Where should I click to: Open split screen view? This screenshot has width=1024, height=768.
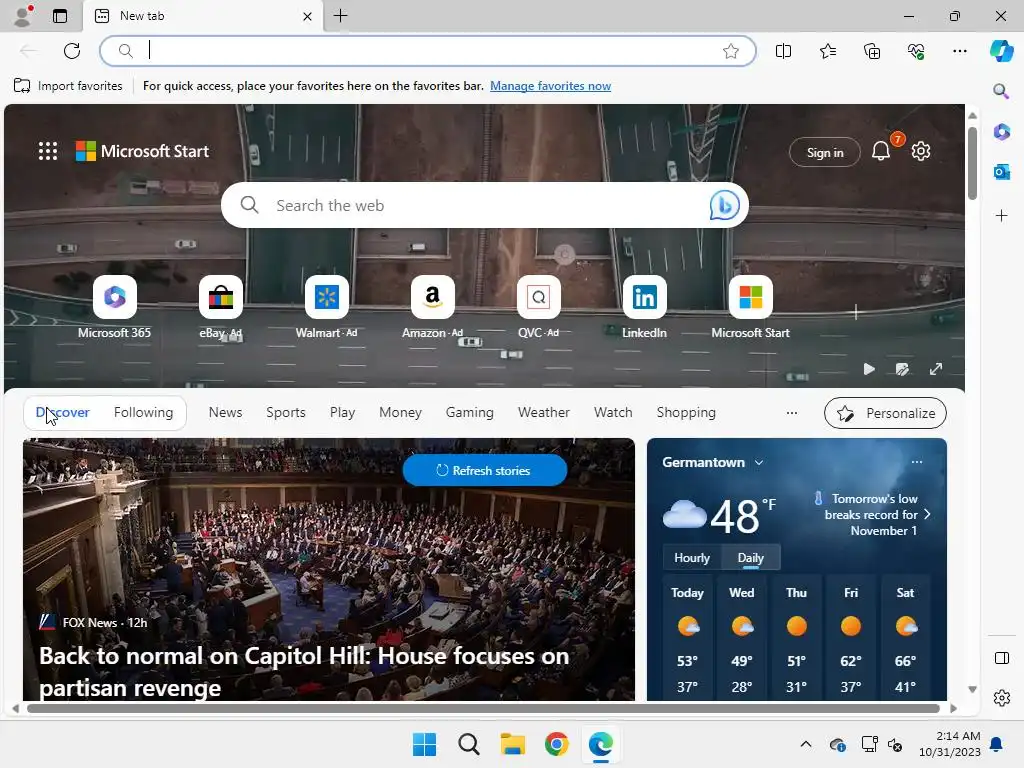(783, 51)
